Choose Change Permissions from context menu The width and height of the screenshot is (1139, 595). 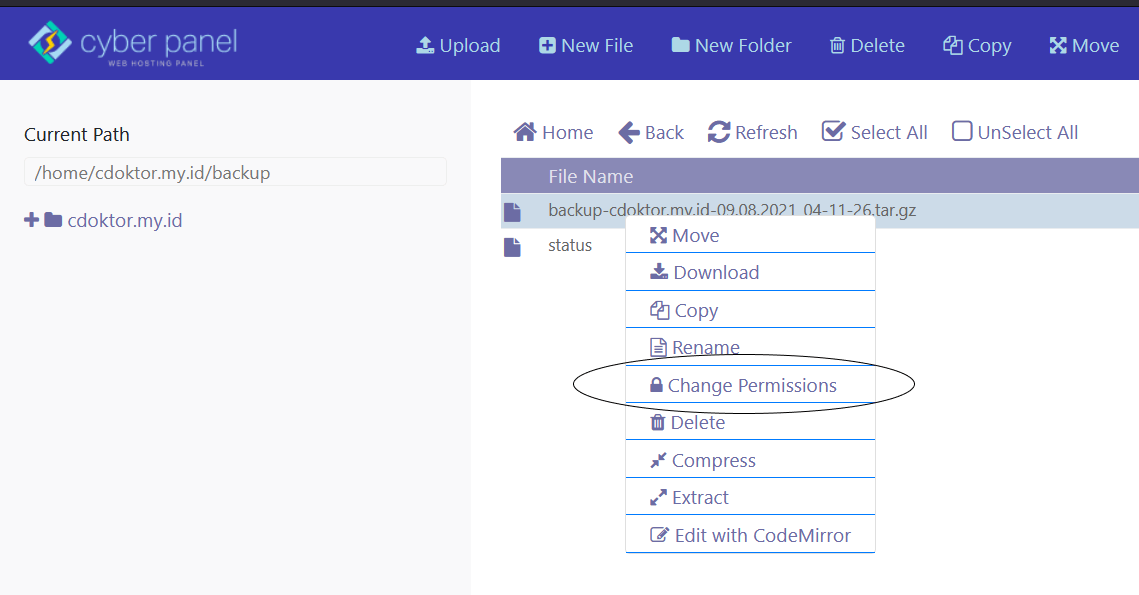(750, 386)
